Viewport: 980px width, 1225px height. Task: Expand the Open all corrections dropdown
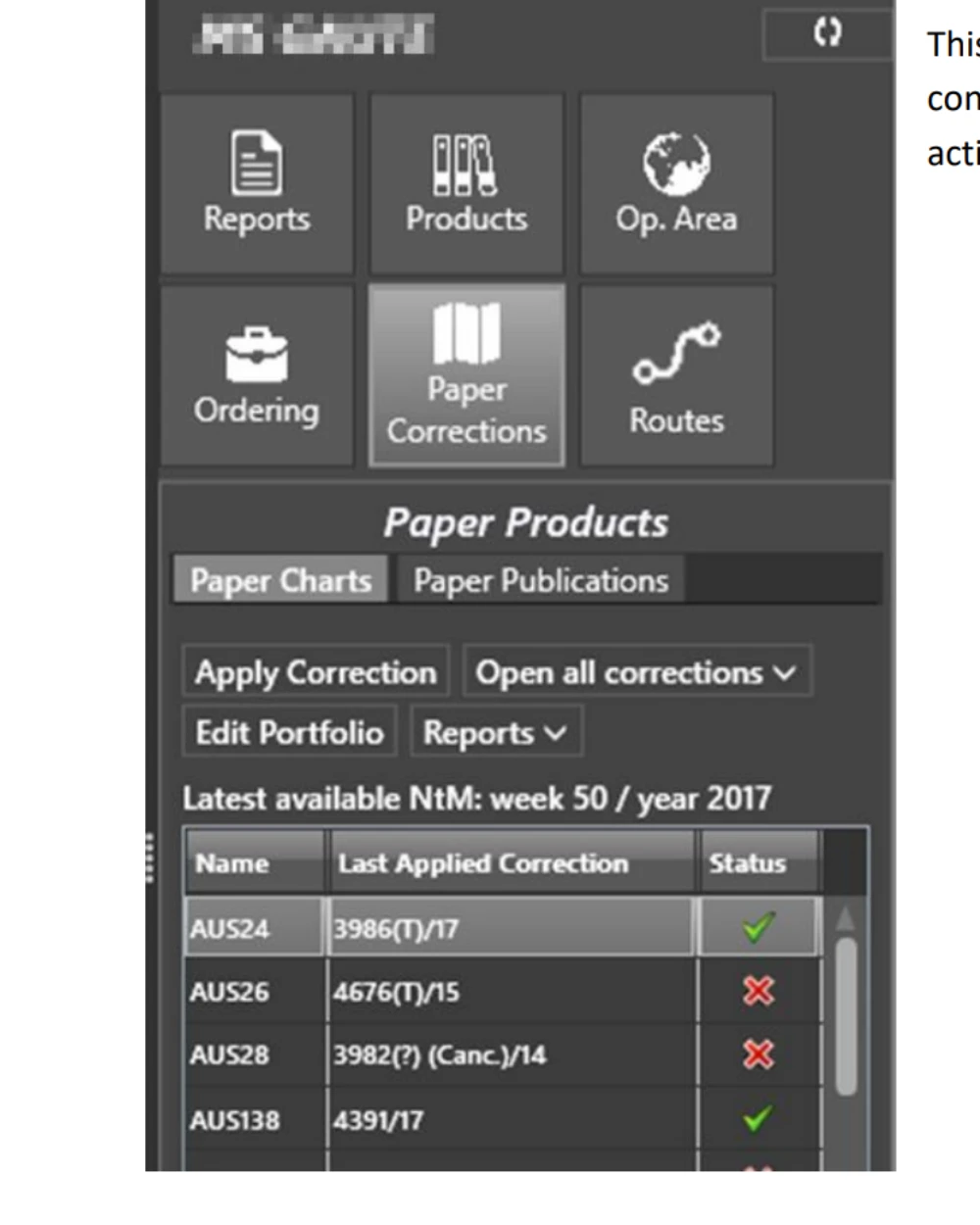tap(636, 672)
